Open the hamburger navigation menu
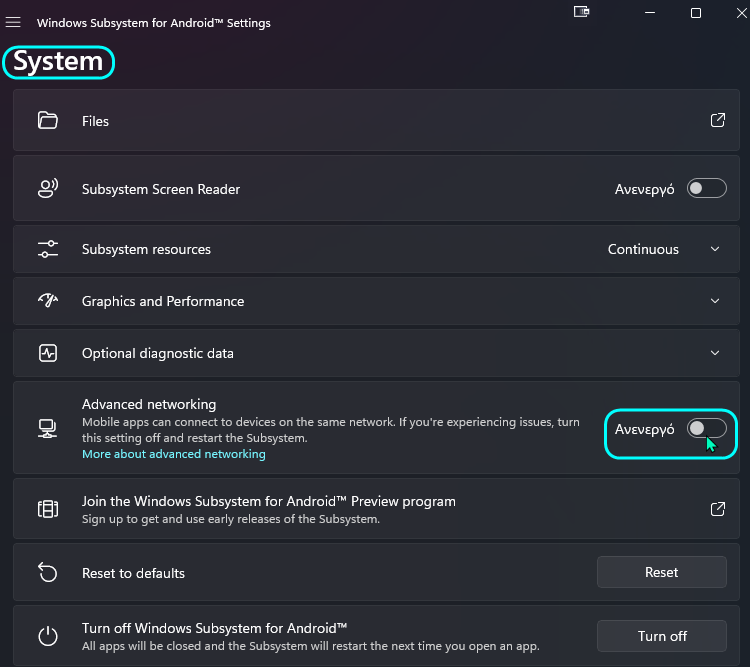Image resolution: width=750 pixels, height=667 pixels. pyautogui.click(x=13, y=22)
